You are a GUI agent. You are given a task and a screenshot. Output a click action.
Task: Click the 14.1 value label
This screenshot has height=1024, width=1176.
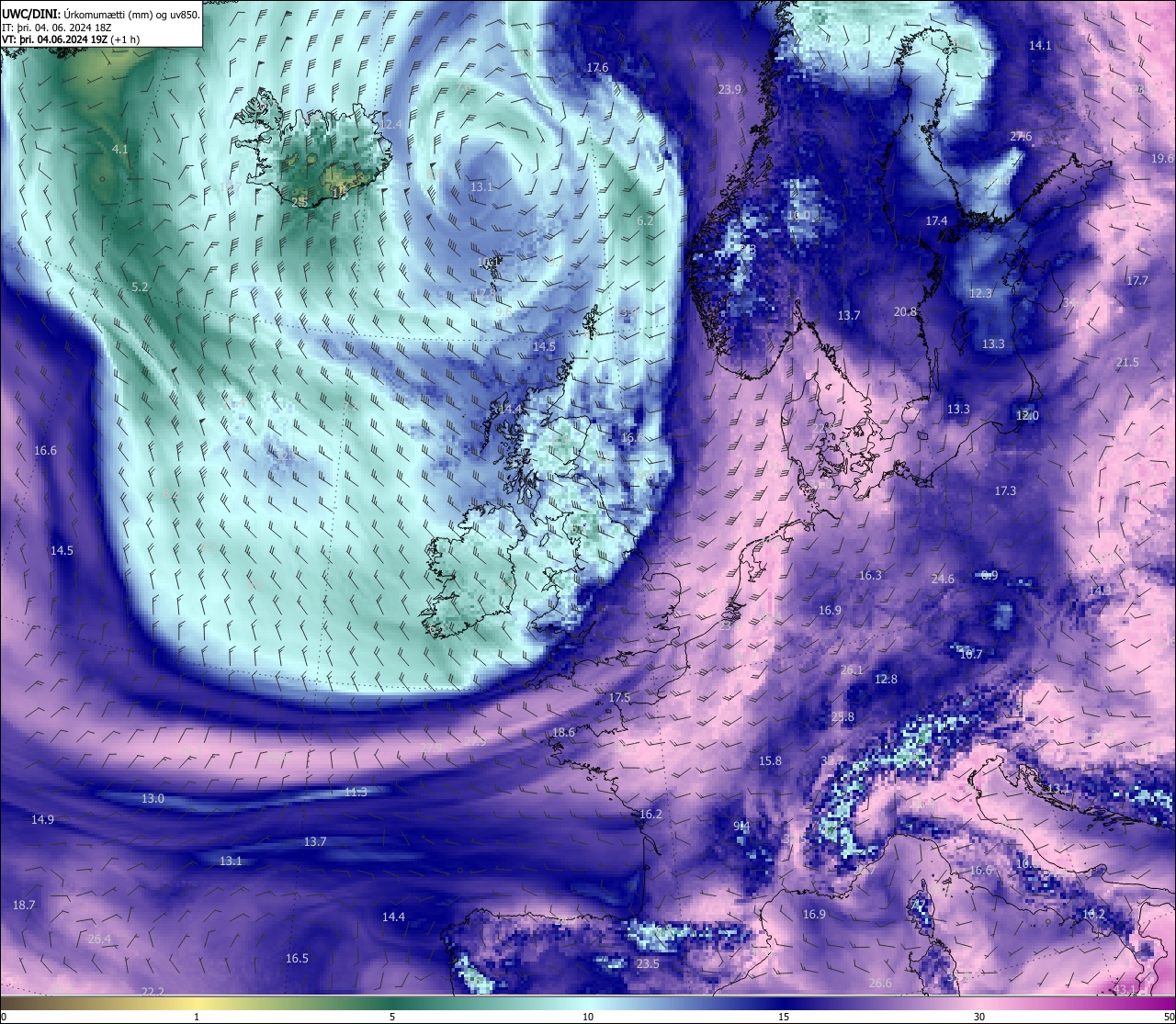click(x=1040, y=45)
